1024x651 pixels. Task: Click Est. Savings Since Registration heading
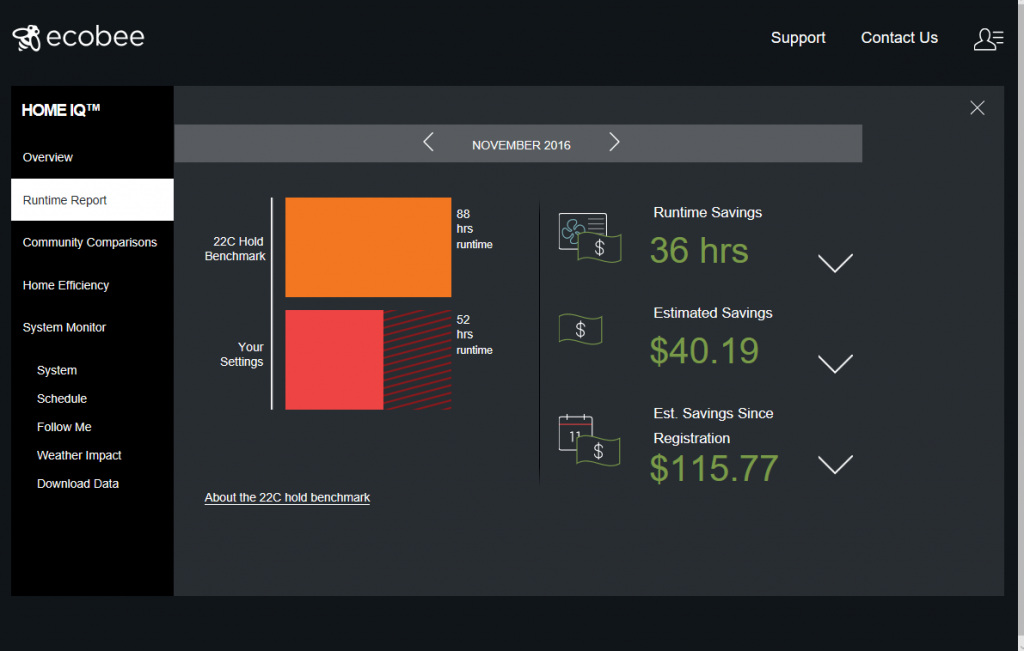click(x=713, y=426)
